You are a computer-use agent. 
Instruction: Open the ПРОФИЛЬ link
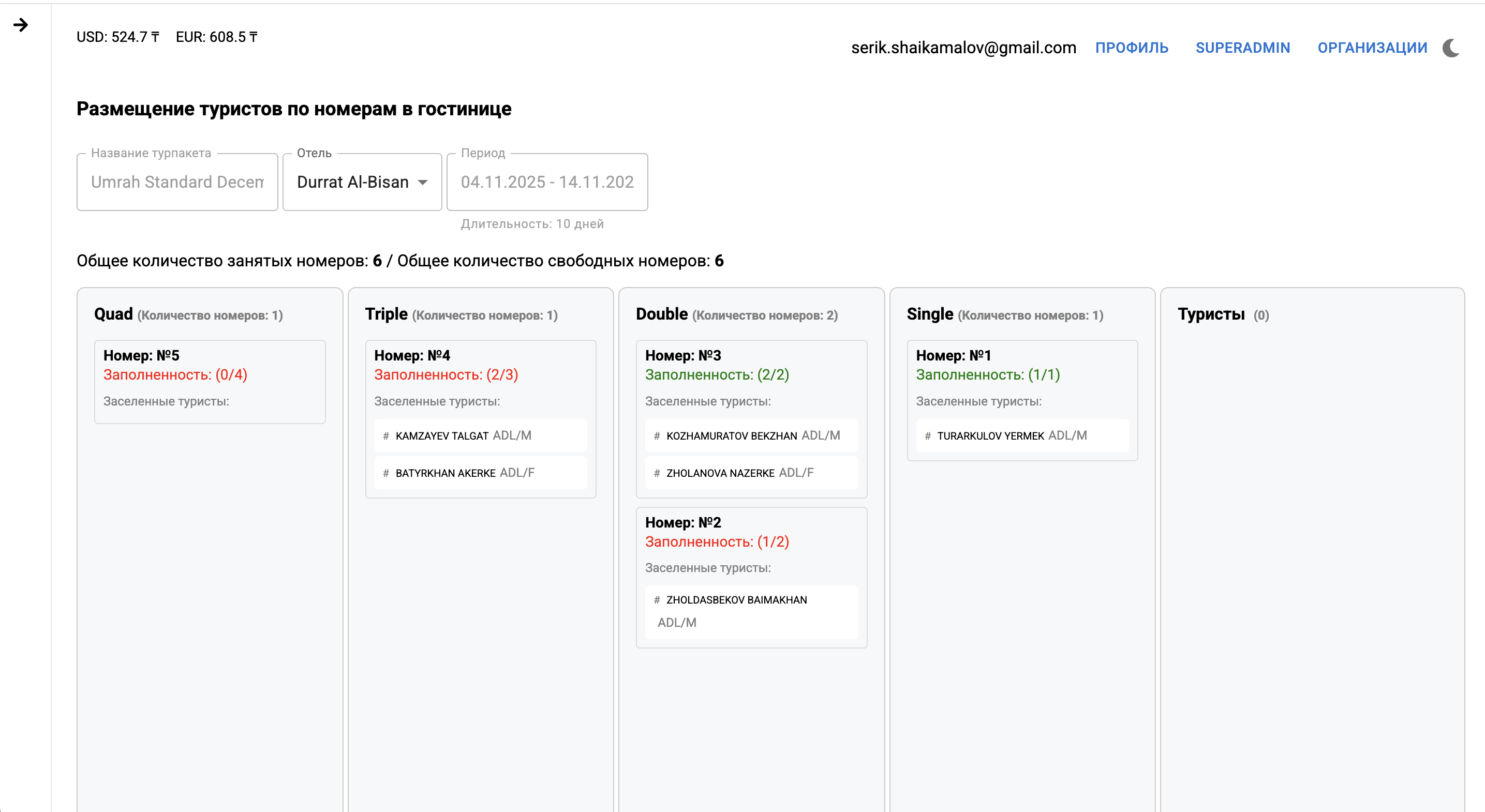(1131, 48)
